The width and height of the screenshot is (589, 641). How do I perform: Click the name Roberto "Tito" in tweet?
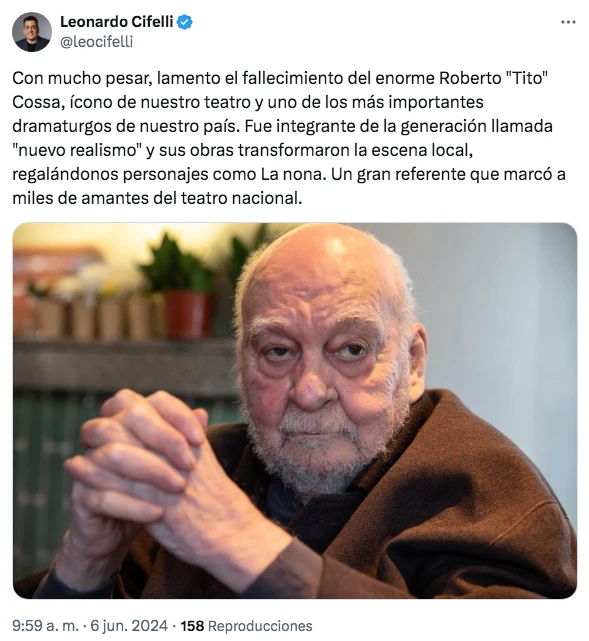coord(493,78)
